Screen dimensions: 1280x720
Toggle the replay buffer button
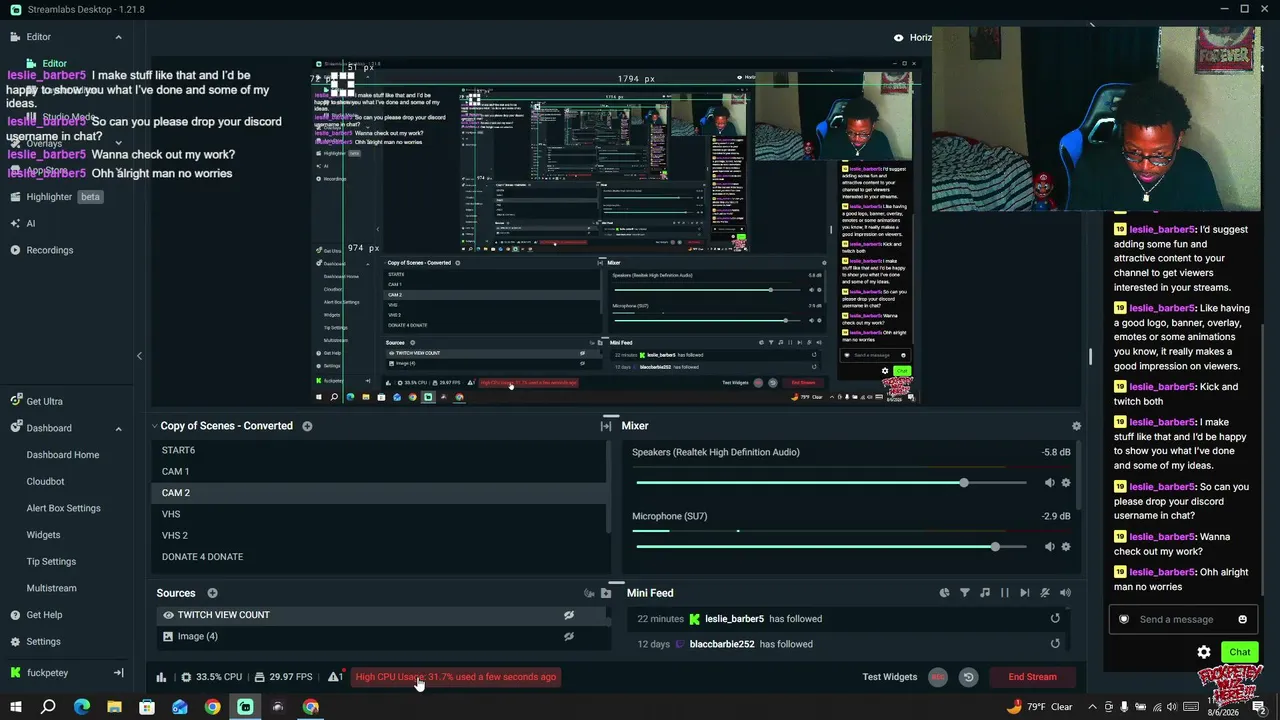coord(968,677)
